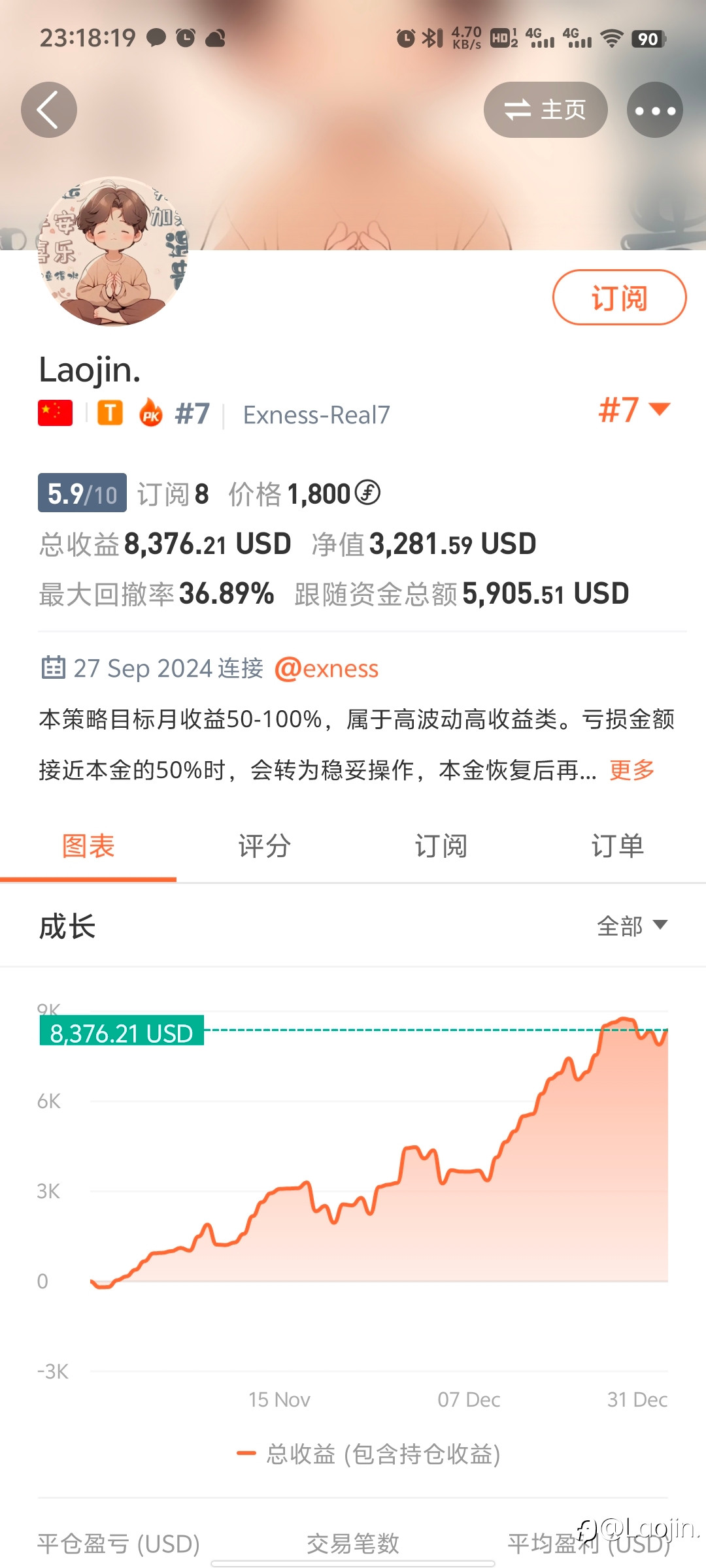Image resolution: width=706 pixels, height=1568 pixels.
Task: Tap the PK flame icon
Action: [x=151, y=413]
